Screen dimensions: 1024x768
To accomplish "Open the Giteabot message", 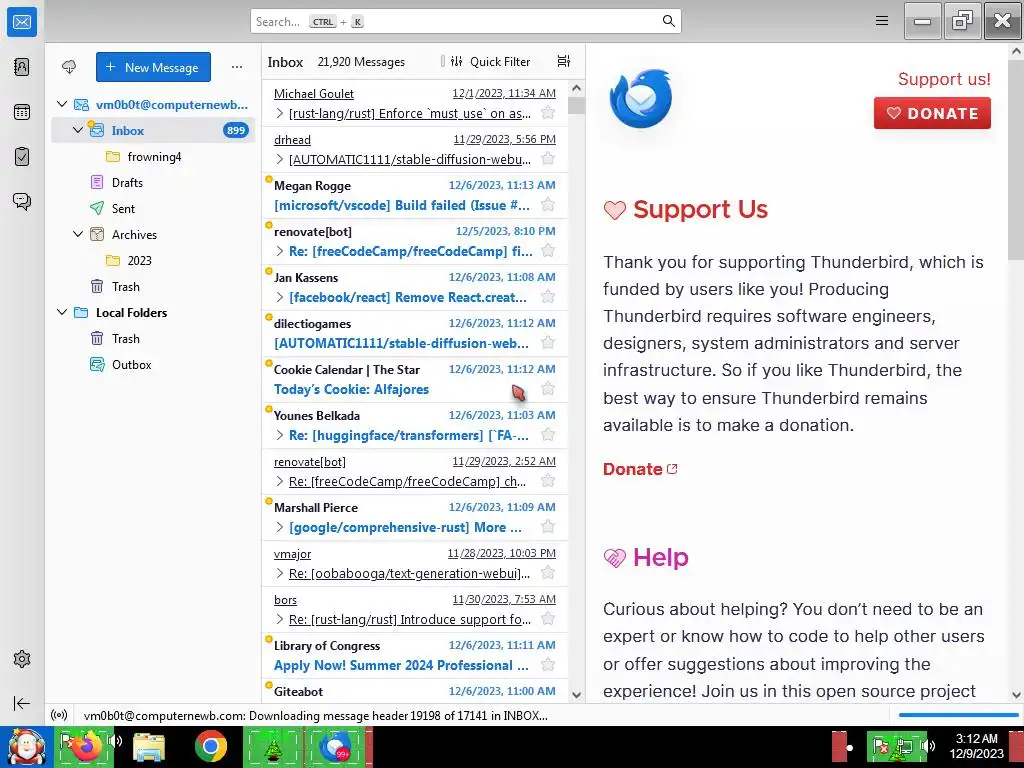I will pos(415,691).
